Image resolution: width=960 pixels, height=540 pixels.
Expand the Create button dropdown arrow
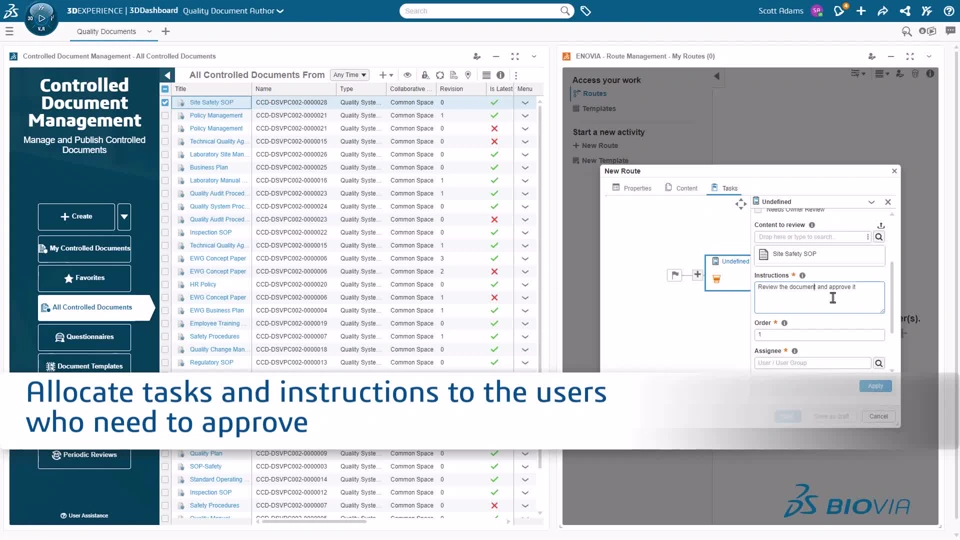124,217
